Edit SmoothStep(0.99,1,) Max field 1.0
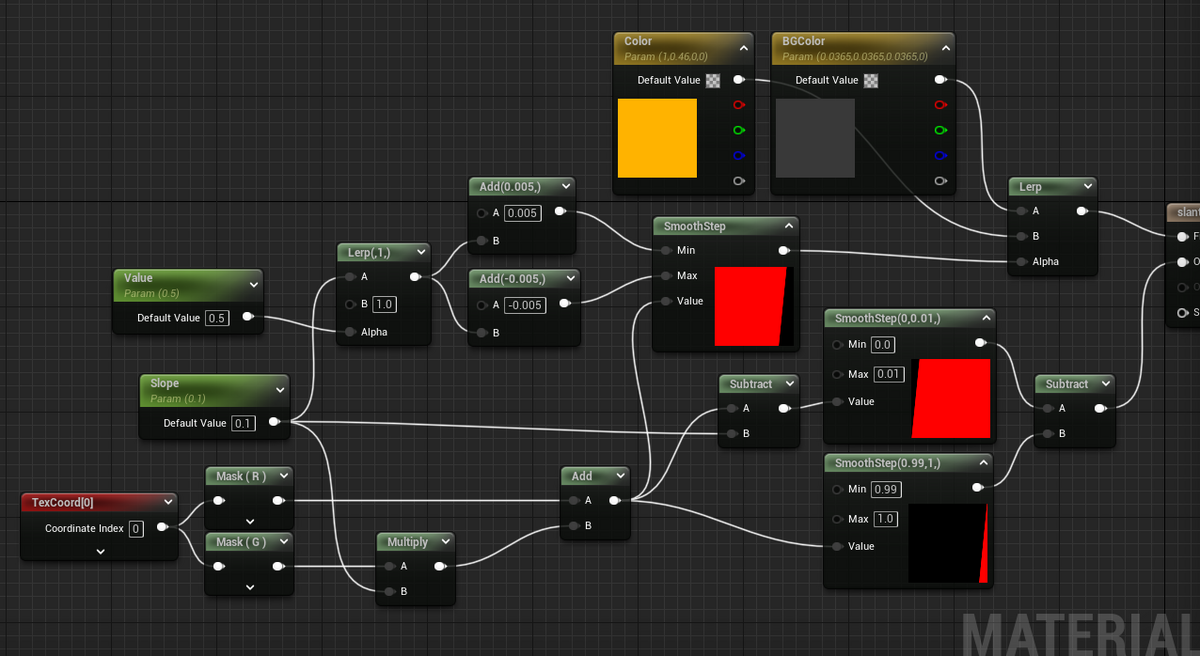The width and height of the screenshot is (1200, 656). pyautogui.click(x=885, y=519)
